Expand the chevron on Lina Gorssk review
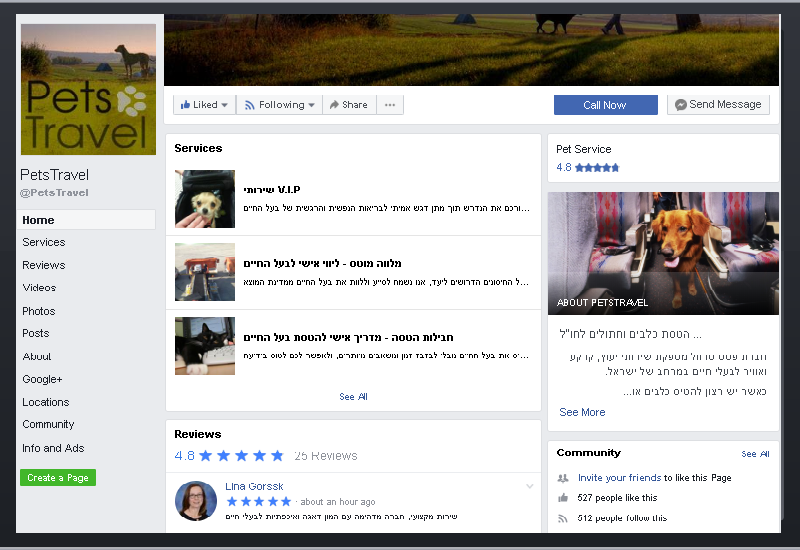 point(530,486)
